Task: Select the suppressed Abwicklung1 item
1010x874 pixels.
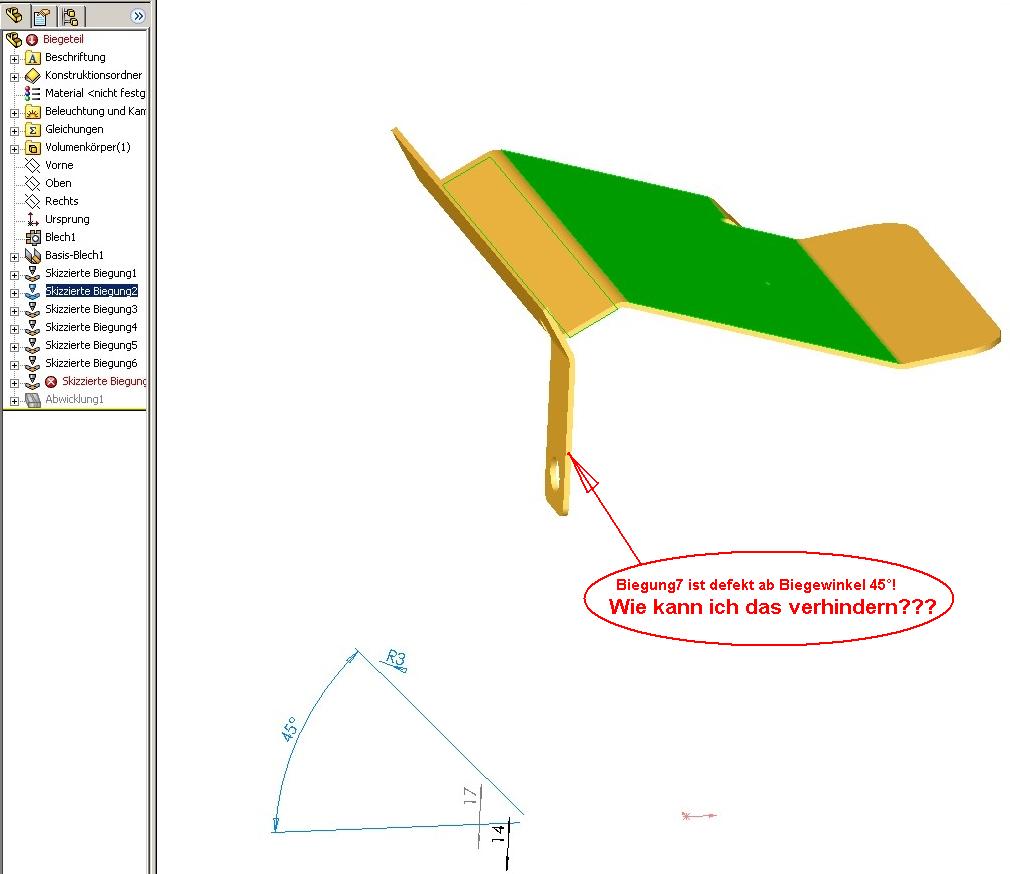Action: 74,400
